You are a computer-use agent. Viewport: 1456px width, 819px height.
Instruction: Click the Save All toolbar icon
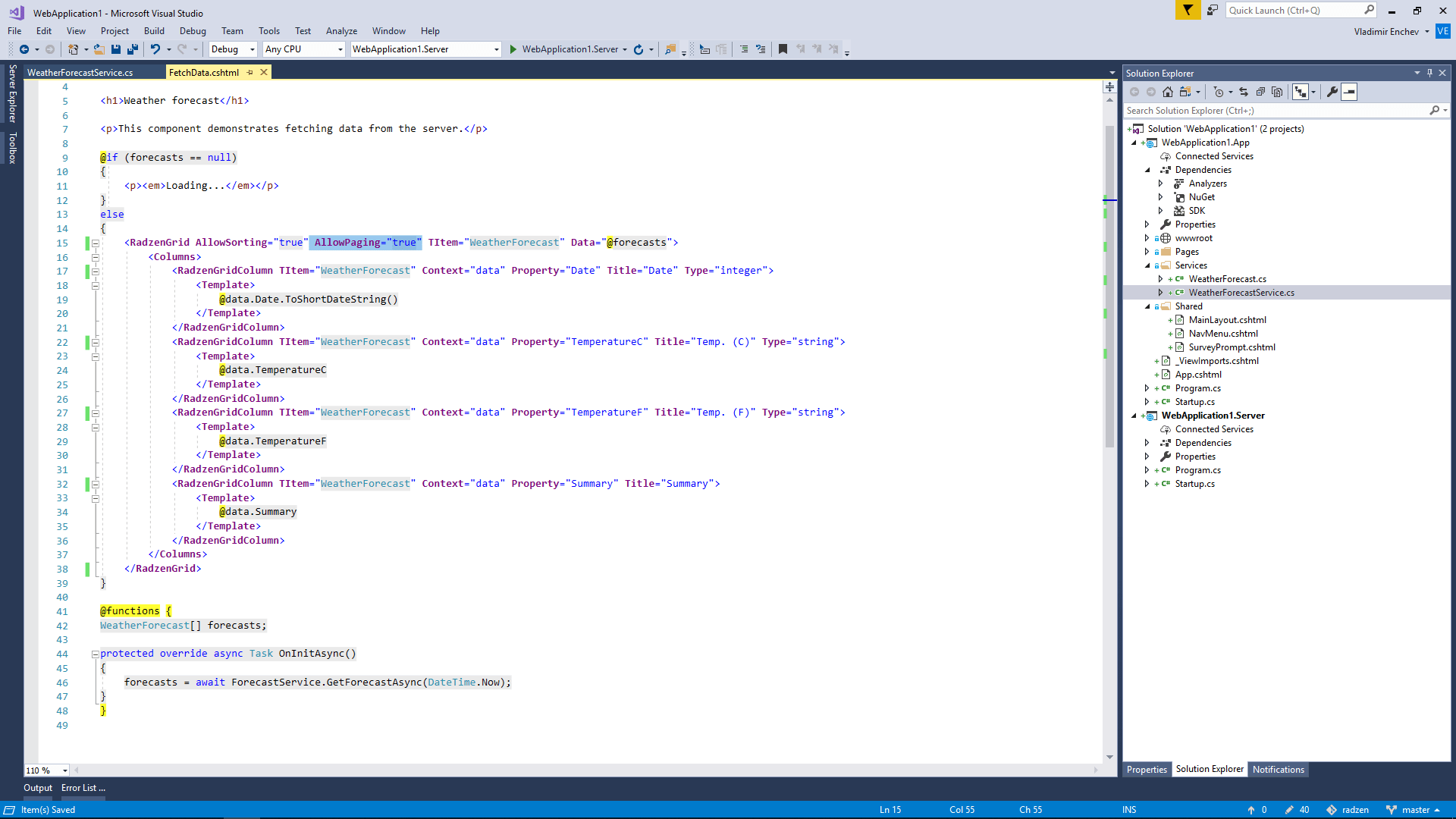click(x=133, y=49)
